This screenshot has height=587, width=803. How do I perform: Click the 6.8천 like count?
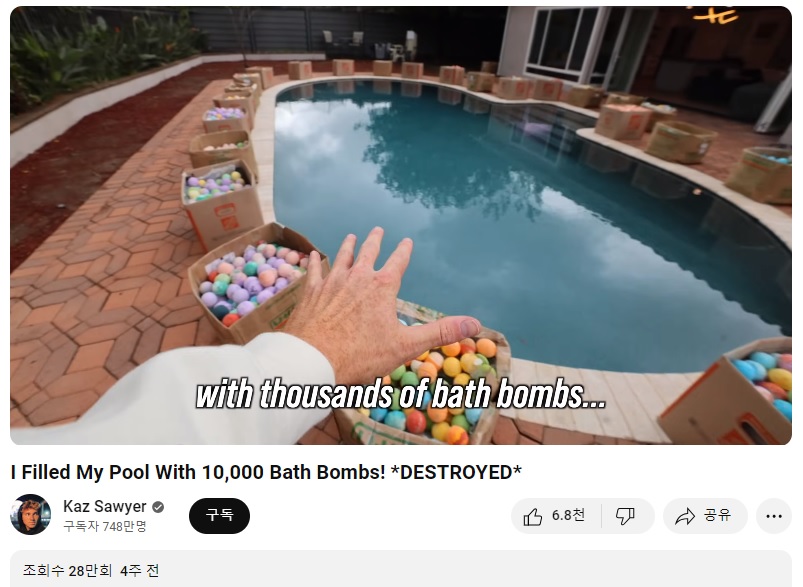[x=568, y=515]
